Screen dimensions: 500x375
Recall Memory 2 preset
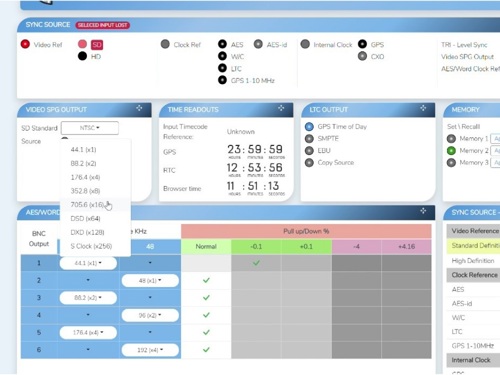pos(451,151)
